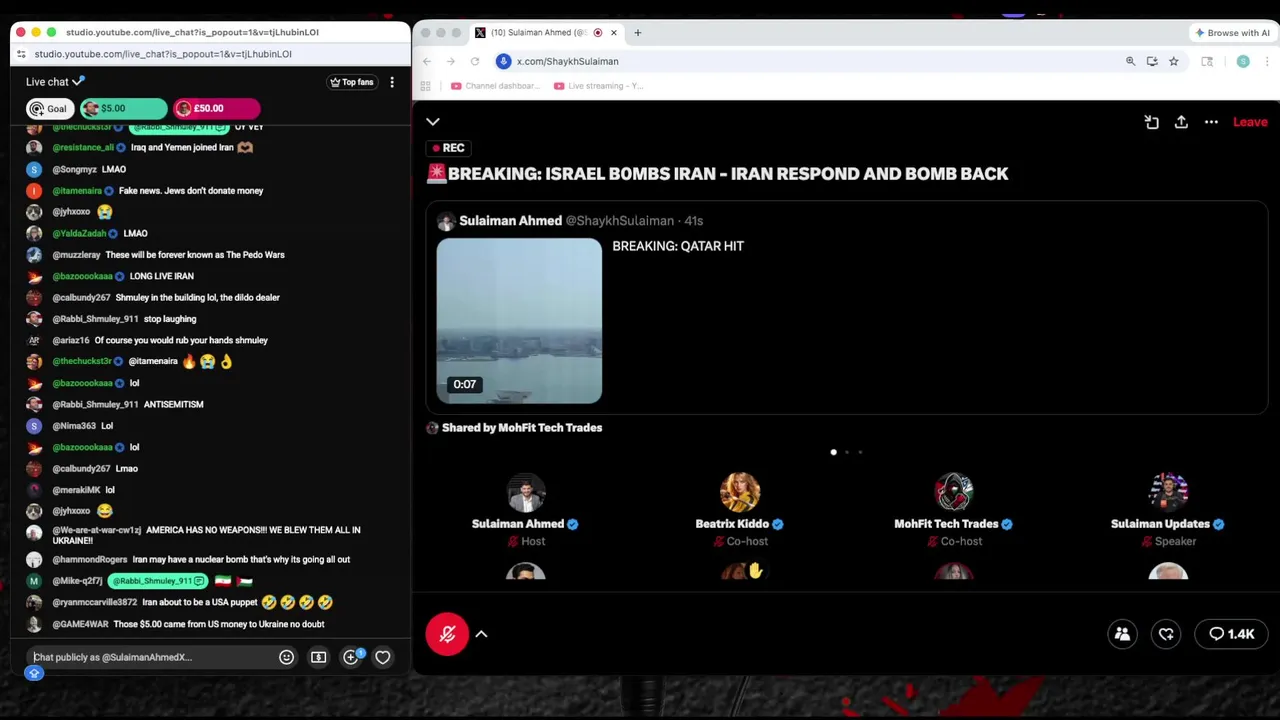Open speaker Sulaiman Updates' avatar
1280x720 pixels.
point(1168,492)
